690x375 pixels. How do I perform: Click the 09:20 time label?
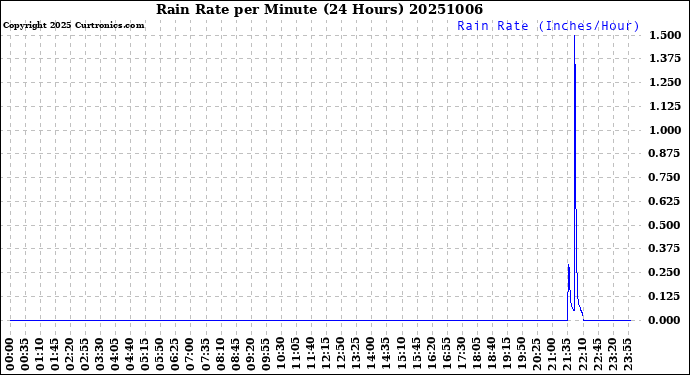click(x=251, y=355)
